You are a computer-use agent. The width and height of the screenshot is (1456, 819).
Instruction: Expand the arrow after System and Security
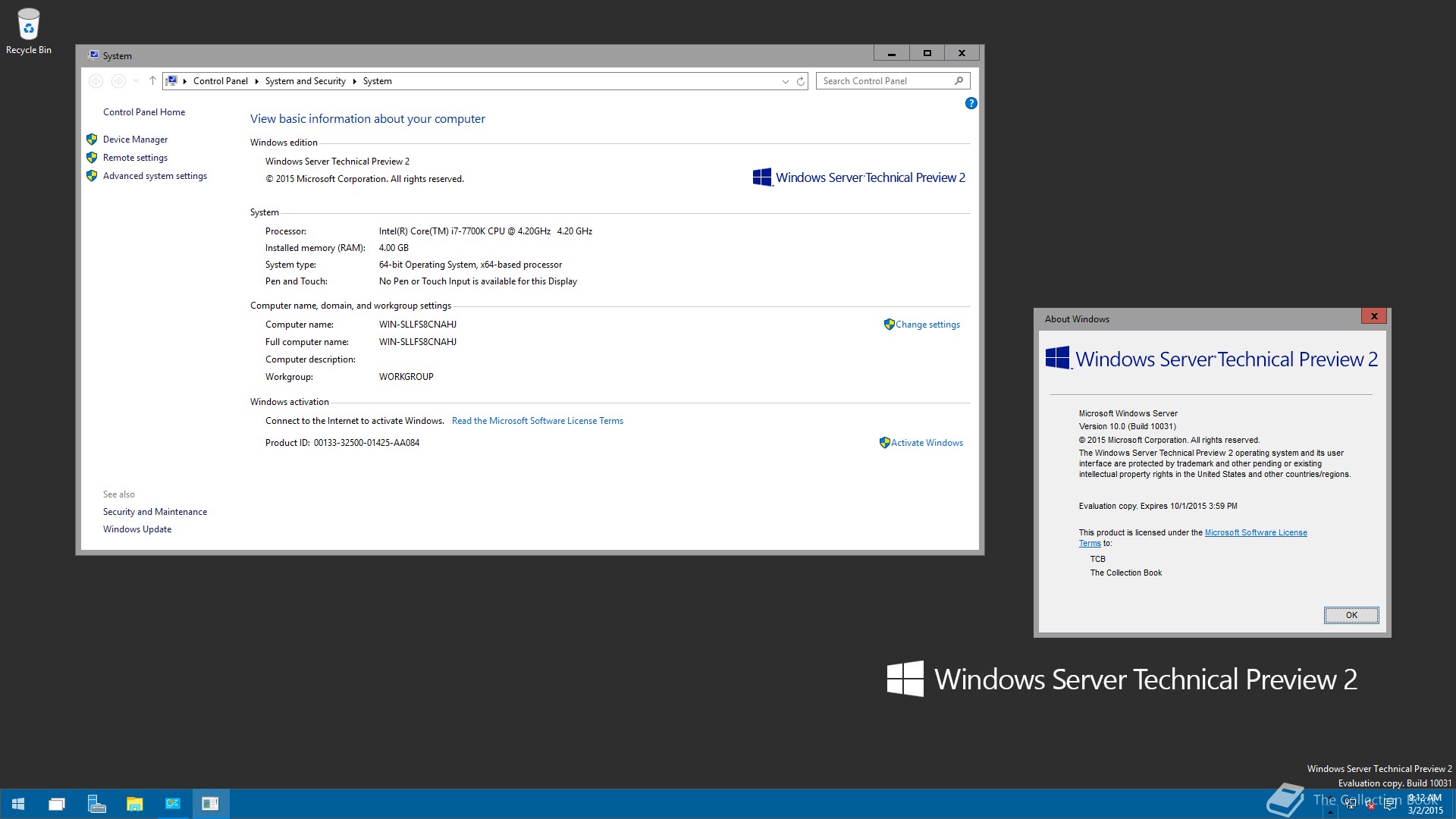point(354,81)
